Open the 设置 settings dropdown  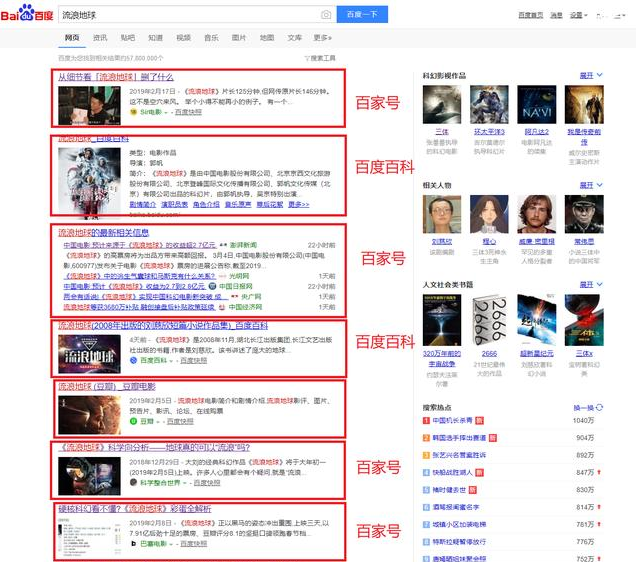click(x=578, y=15)
